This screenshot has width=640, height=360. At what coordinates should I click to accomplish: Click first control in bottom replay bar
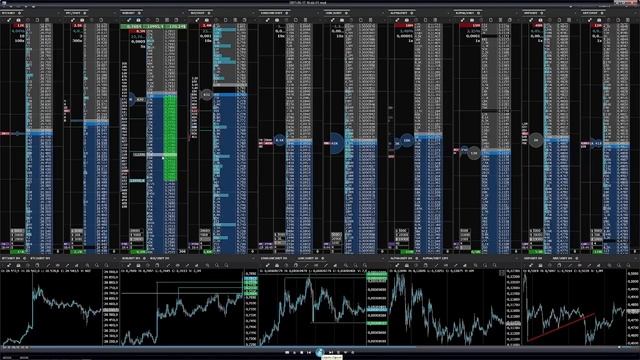[x=287, y=352]
